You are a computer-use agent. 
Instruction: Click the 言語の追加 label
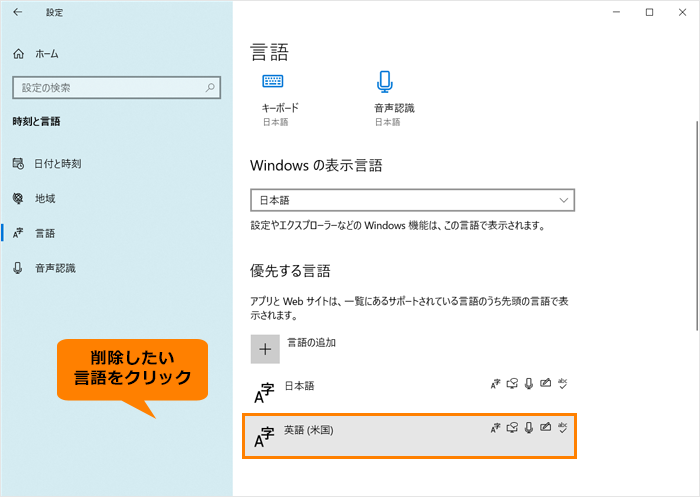311,343
